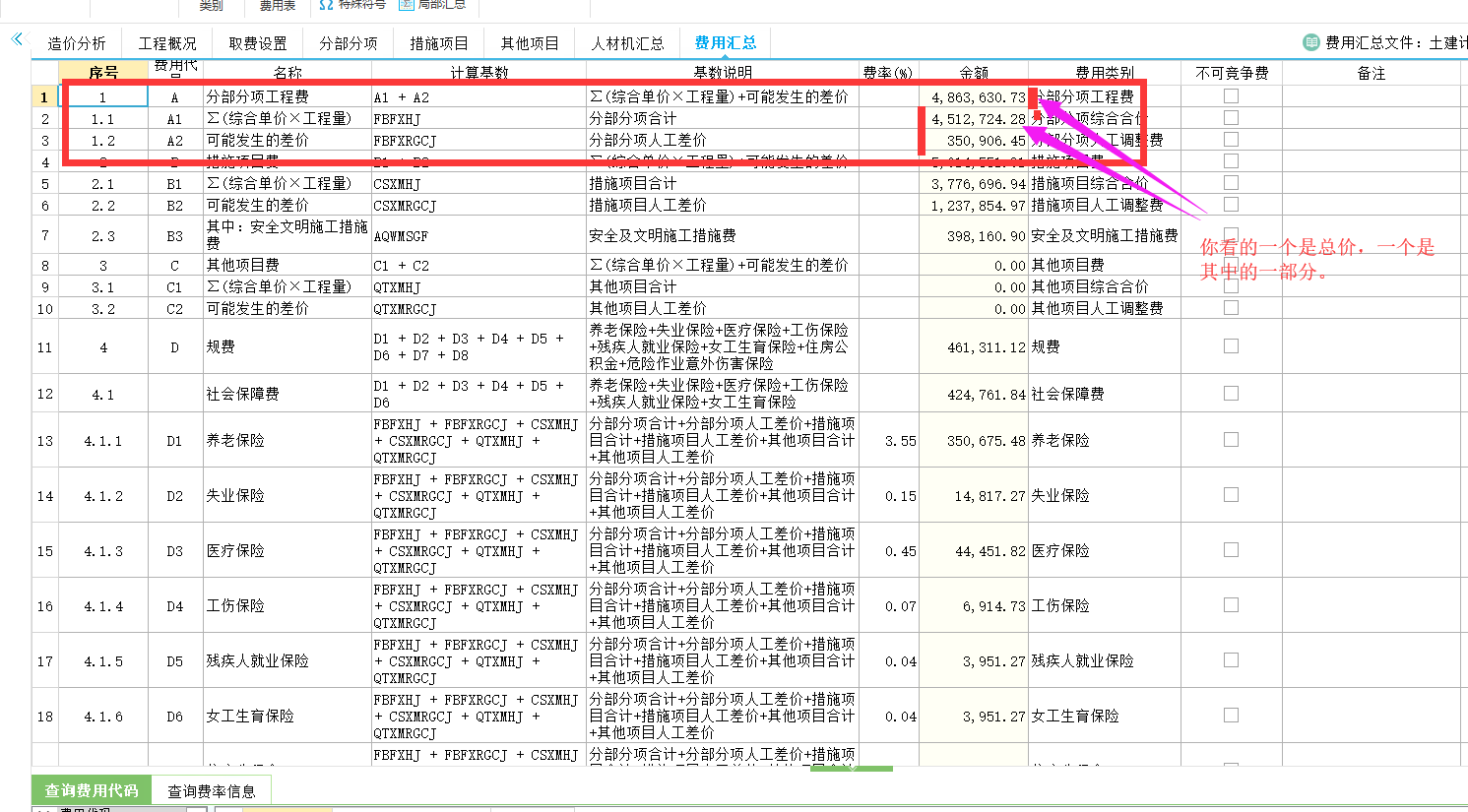This screenshot has width=1468, height=812.
Task: Click the CSXMHJ calculation base cell
Action: point(479,184)
